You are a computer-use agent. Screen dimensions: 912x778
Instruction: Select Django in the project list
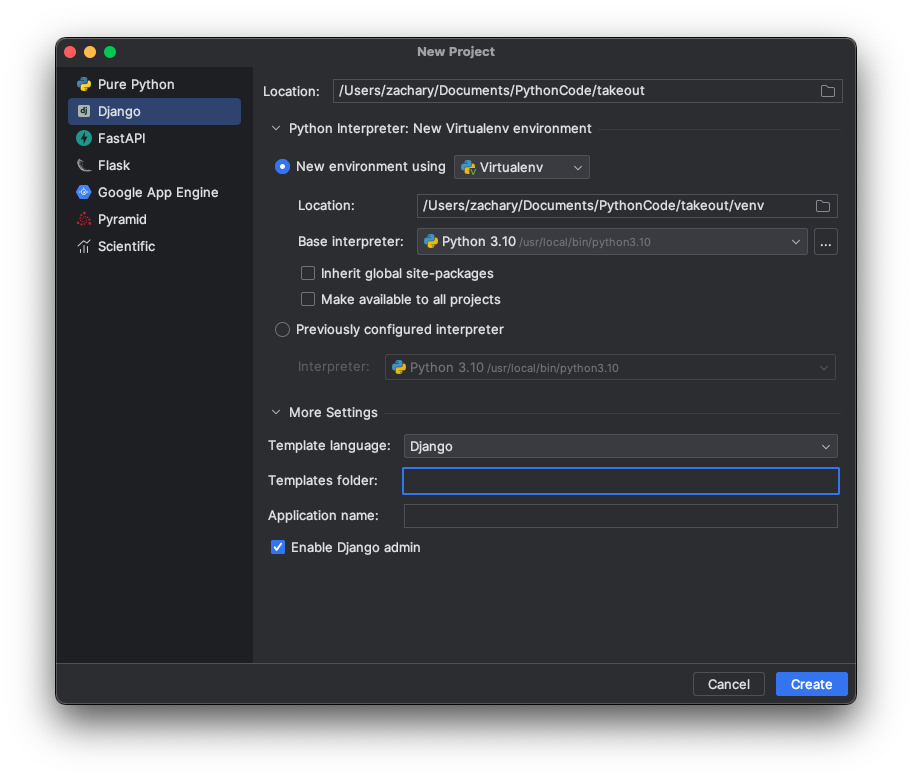point(120,112)
